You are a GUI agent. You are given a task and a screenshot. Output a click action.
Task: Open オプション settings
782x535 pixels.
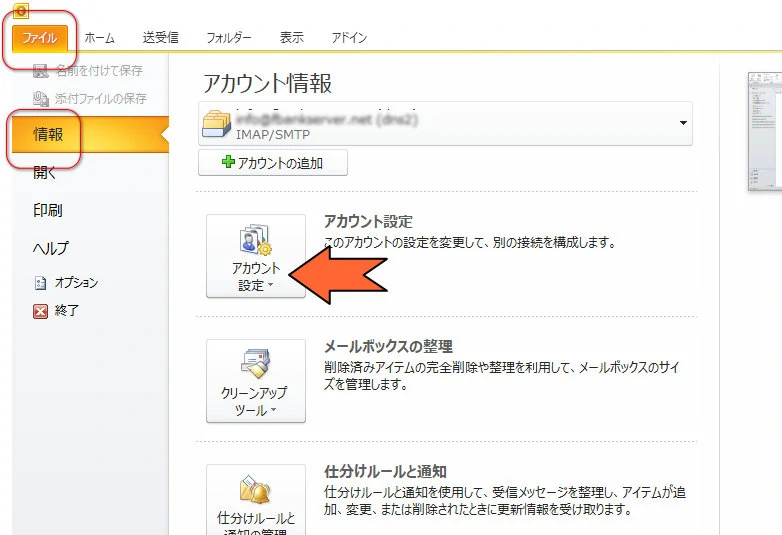click(x=76, y=283)
